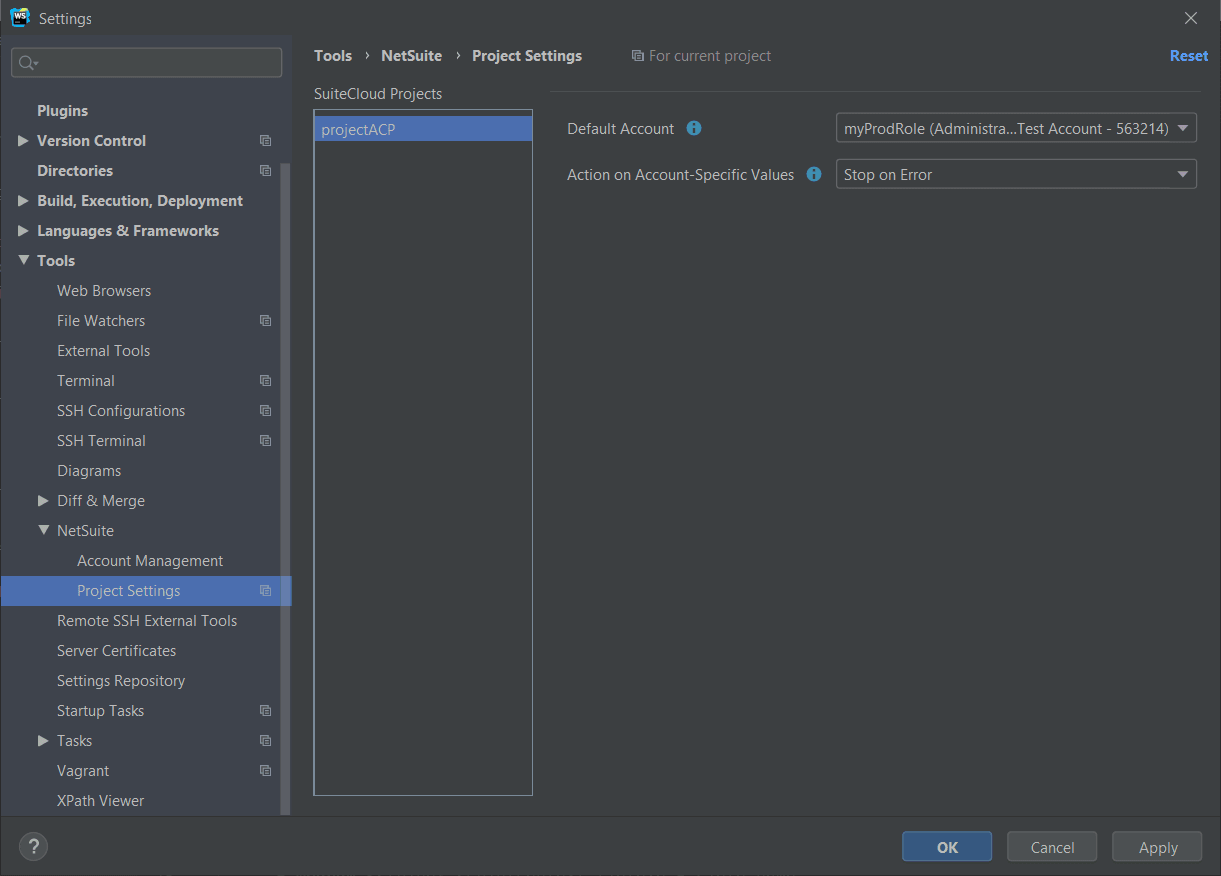1221x876 pixels.
Task: Open the Default Account dropdown
Action: (1016, 128)
